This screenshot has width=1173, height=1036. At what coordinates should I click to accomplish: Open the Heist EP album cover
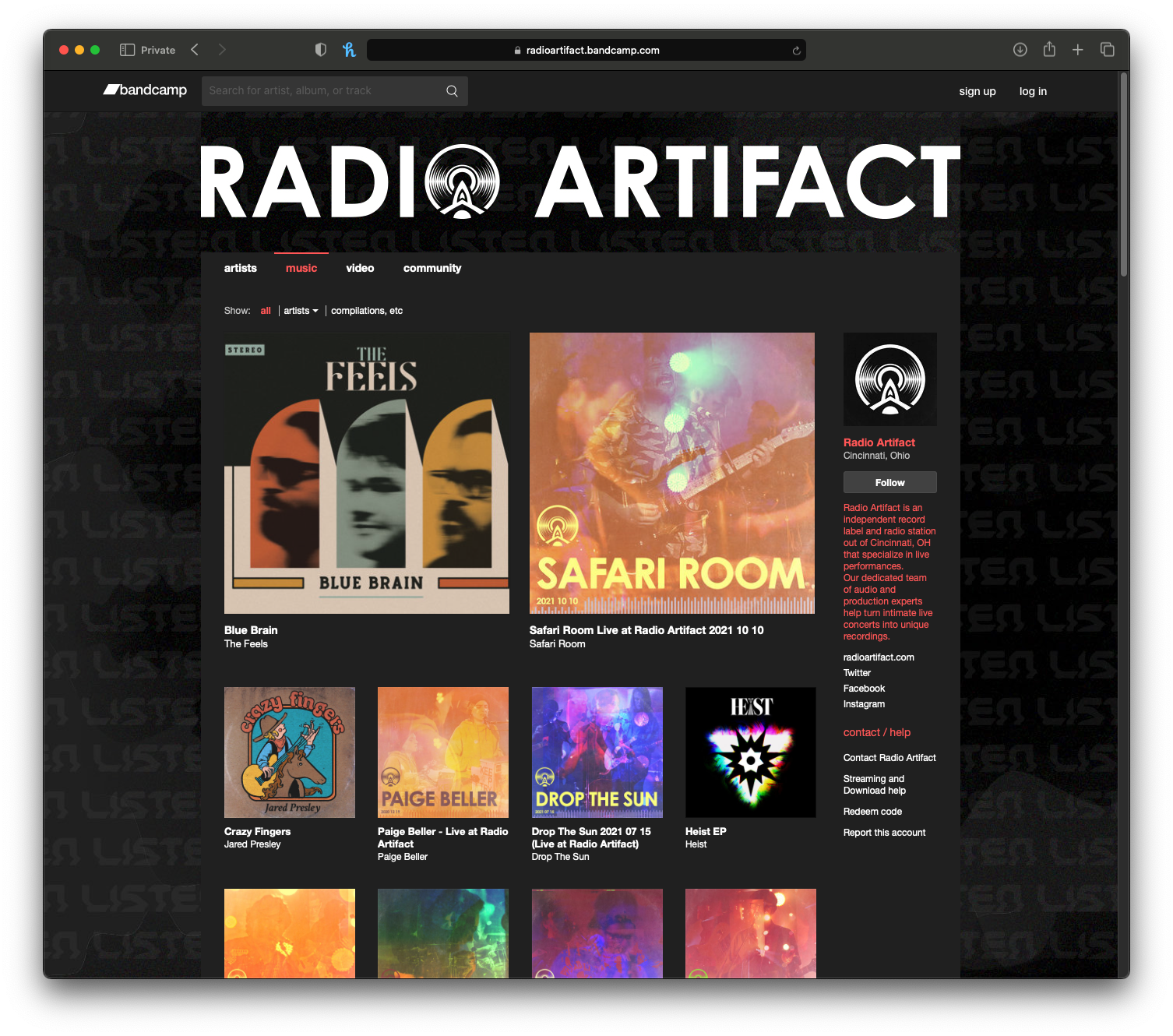[x=751, y=752]
